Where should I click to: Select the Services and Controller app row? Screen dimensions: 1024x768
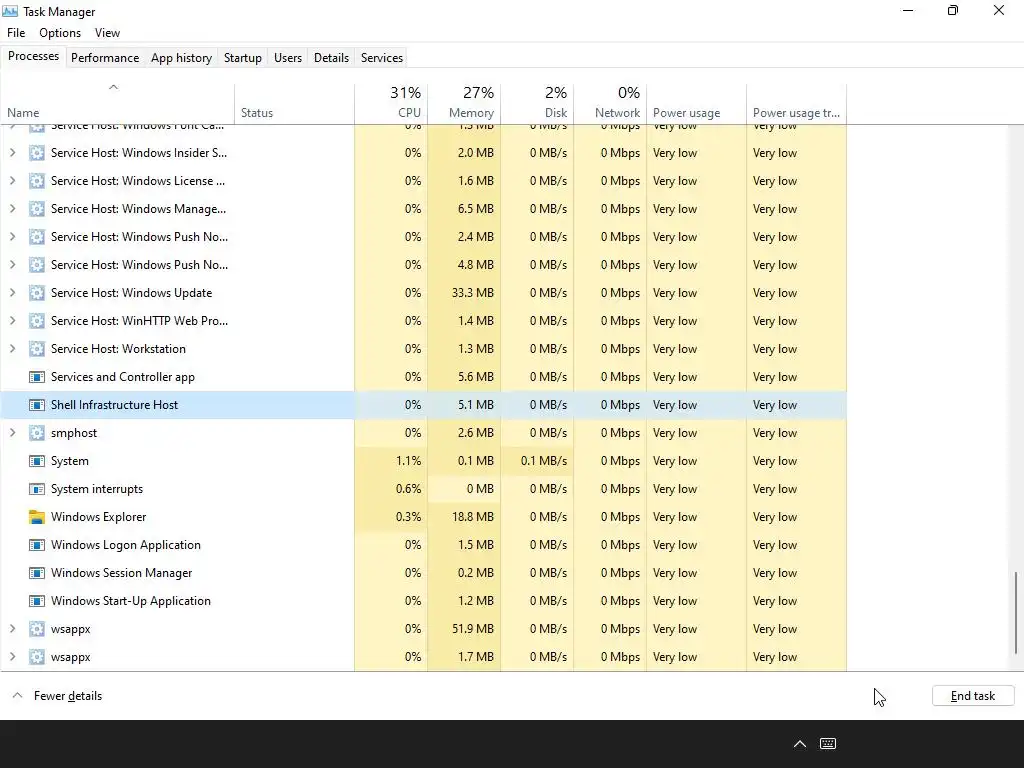(423, 377)
